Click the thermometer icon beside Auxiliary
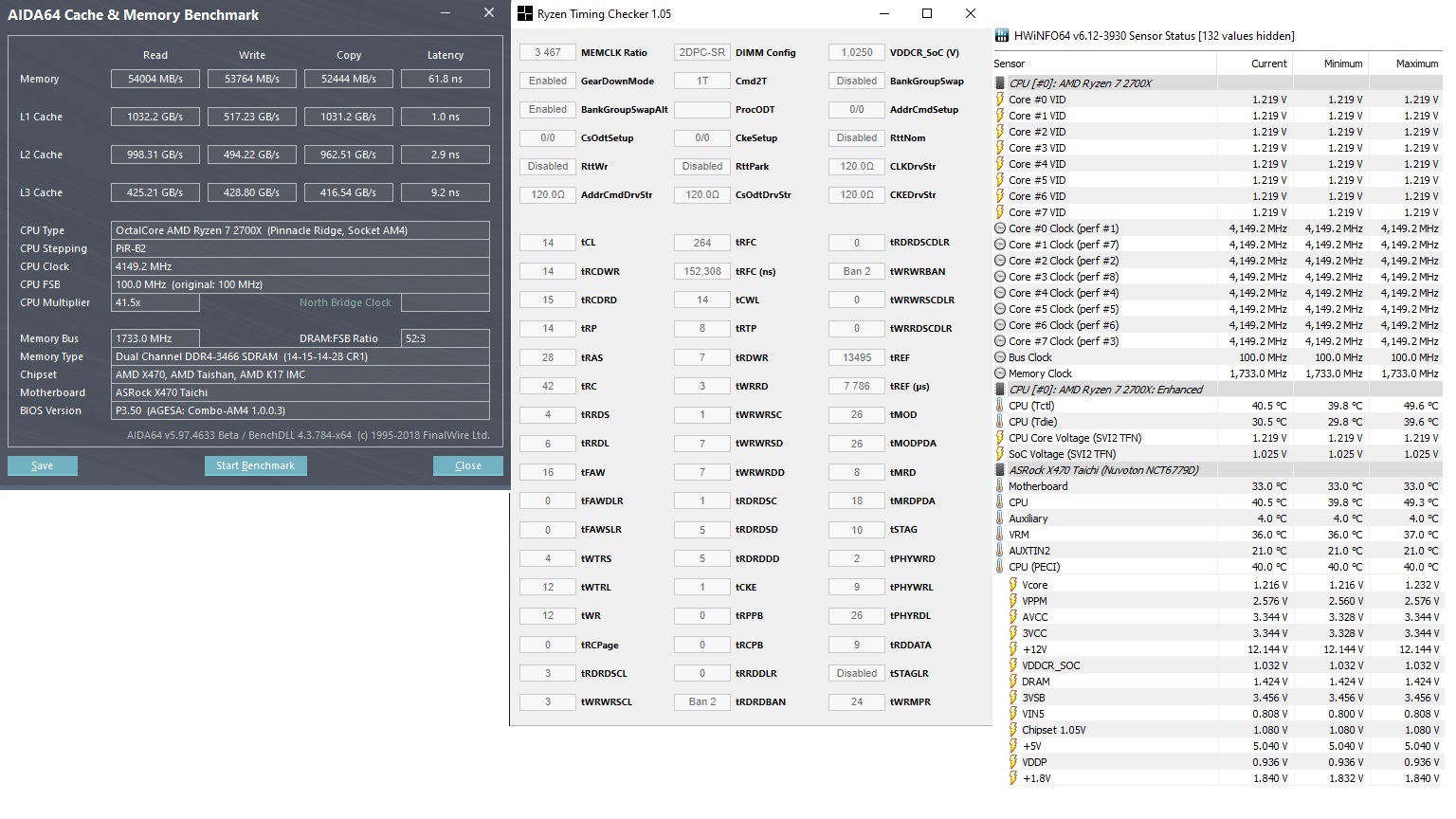This screenshot has width=1456, height=819. 1000,519
